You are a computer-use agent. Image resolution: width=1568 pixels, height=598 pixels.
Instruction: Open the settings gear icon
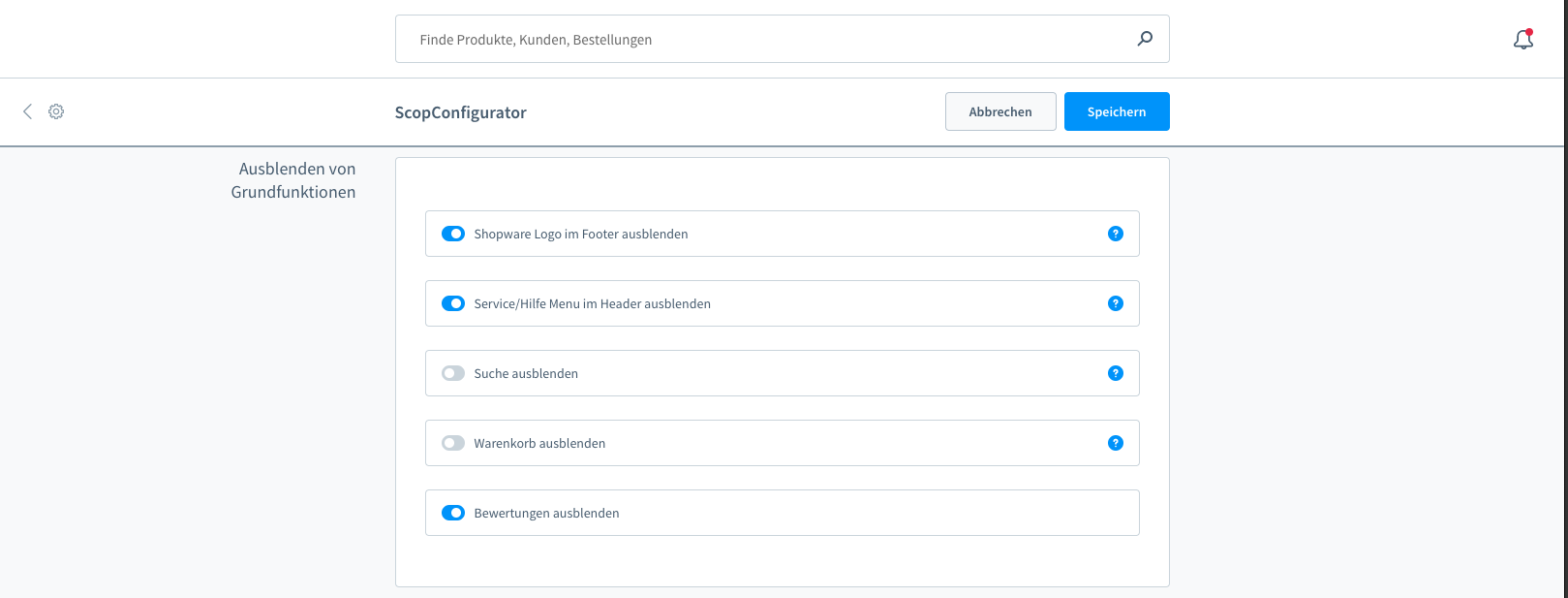click(56, 111)
